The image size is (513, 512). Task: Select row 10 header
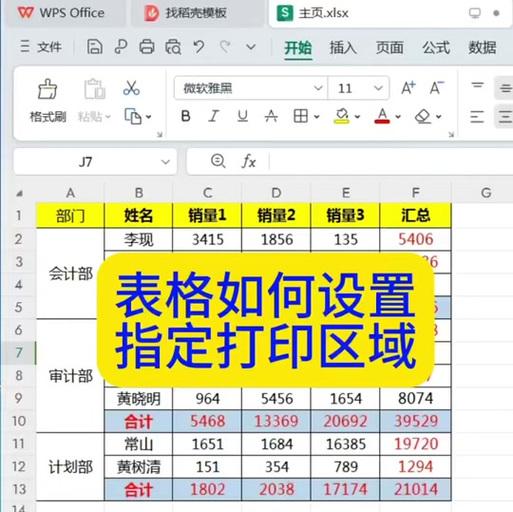(x=19, y=421)
